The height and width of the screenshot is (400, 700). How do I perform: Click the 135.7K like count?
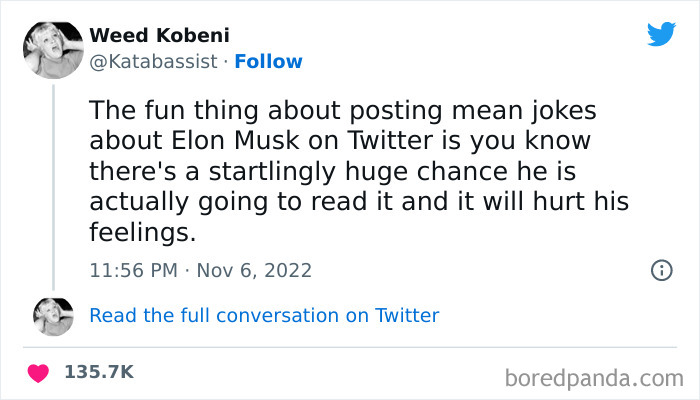[x=98, y=372]
